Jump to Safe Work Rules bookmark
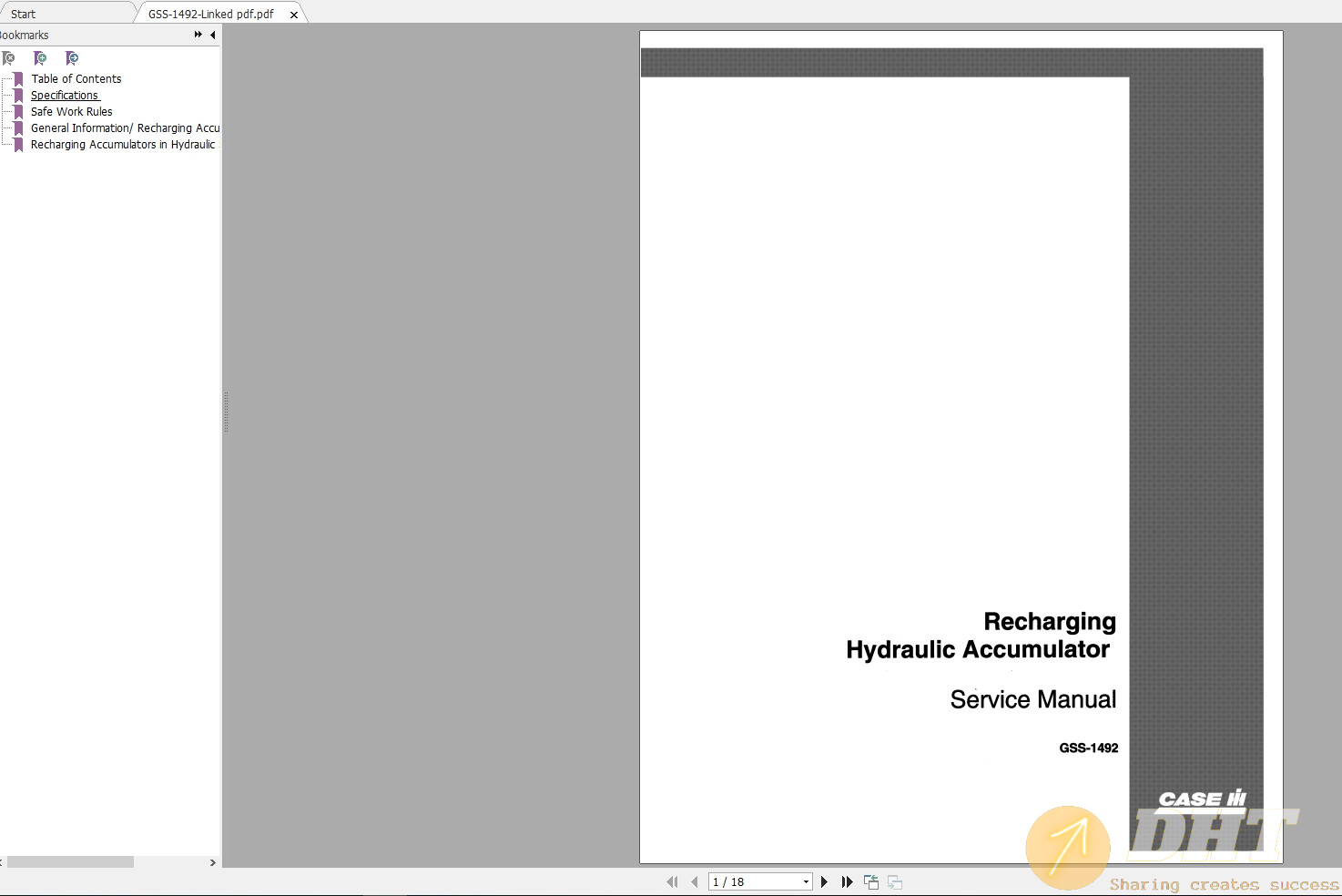Image resolution: width=1342 pixels, height=896 pixels. point(71,112)
